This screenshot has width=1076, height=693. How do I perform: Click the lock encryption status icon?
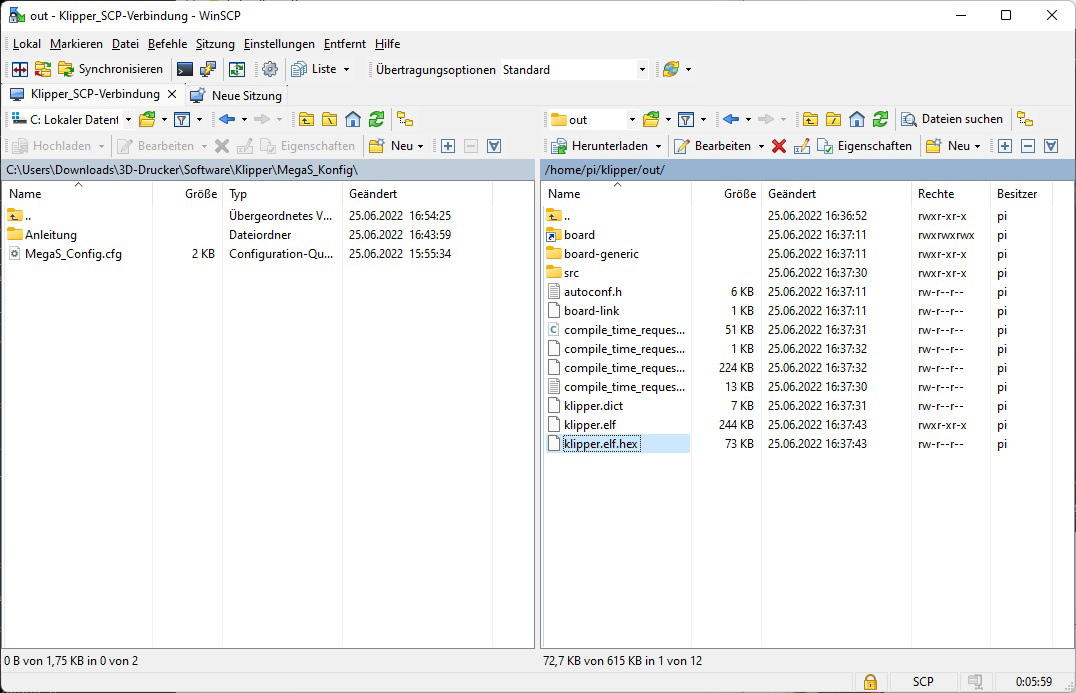pyautogui.click(x=870, y=681)
